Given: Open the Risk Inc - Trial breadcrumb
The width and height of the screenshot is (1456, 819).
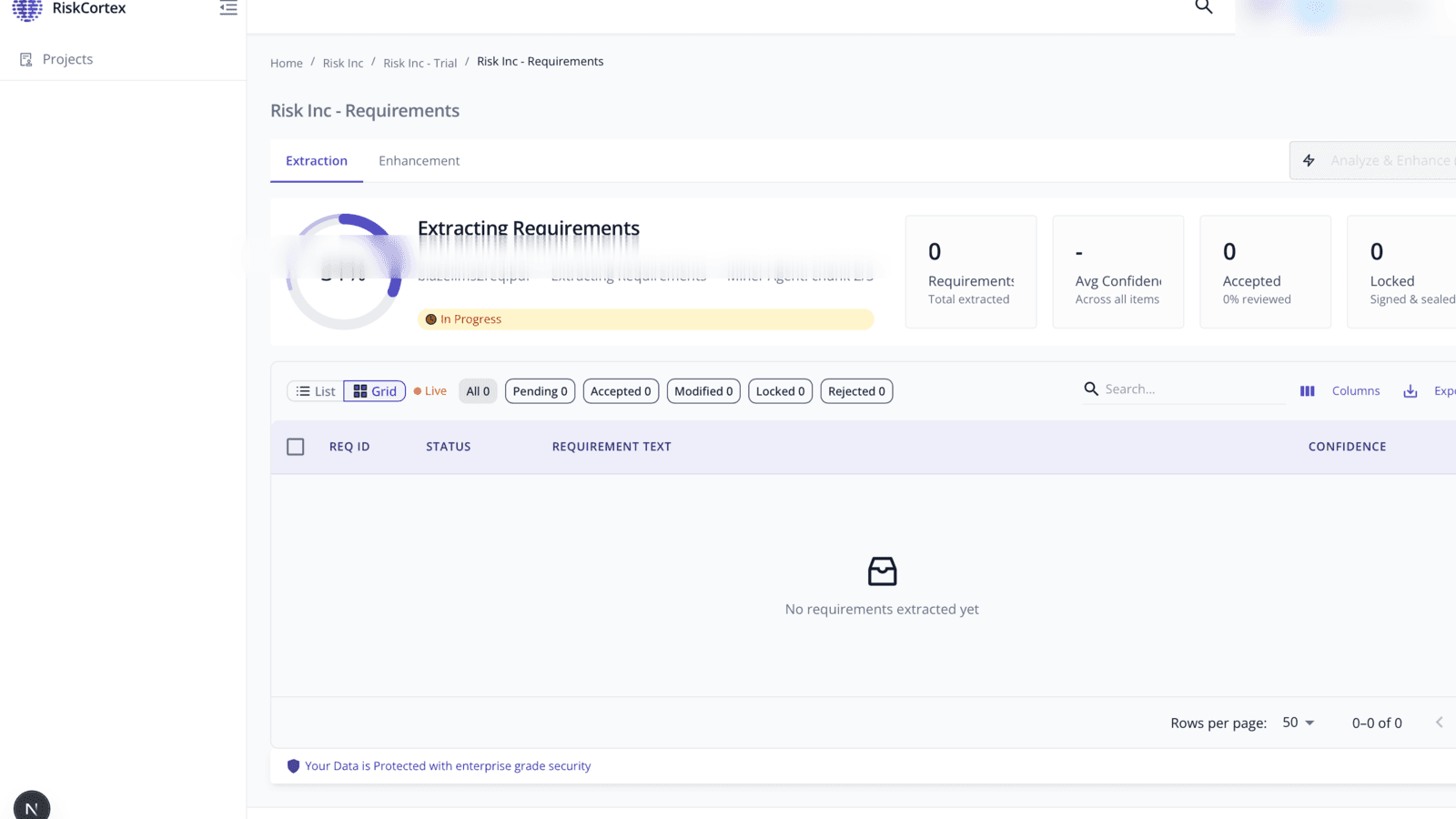Looking at the screenshot, I should coord(420,63).
